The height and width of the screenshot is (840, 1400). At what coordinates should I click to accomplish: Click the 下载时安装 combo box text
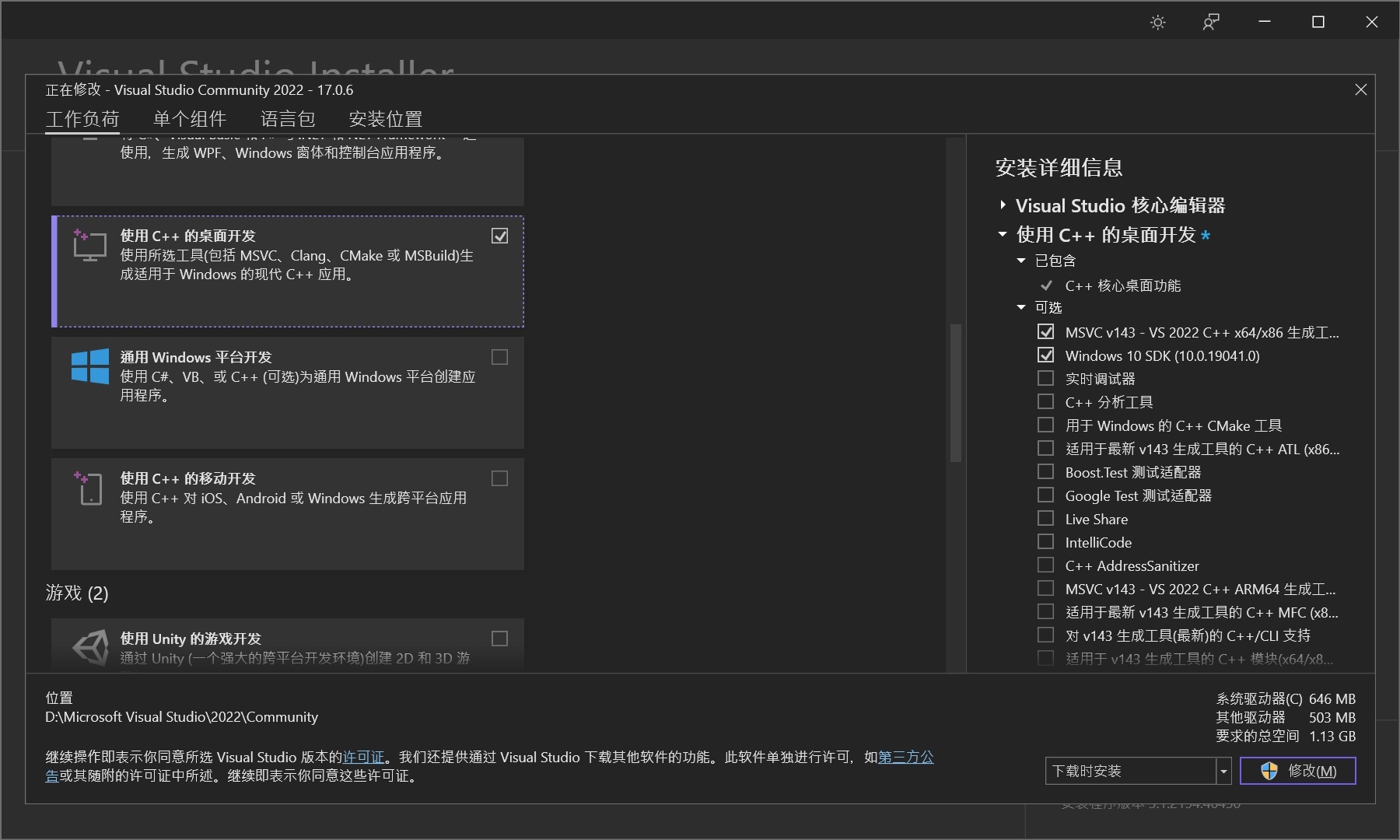click(1087, 771)
